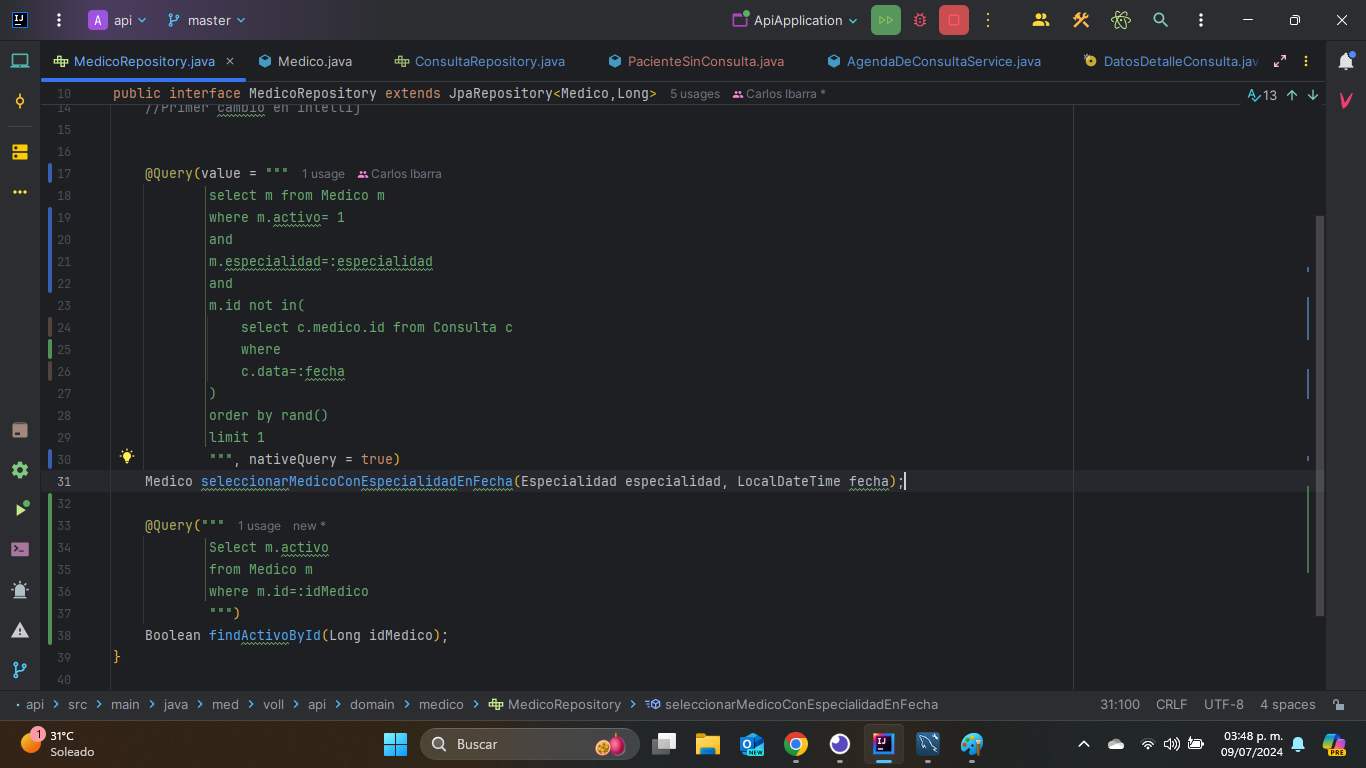Click the 1 usage hint on line 17
1366x768 pixels.
click(x=323, y=174)
